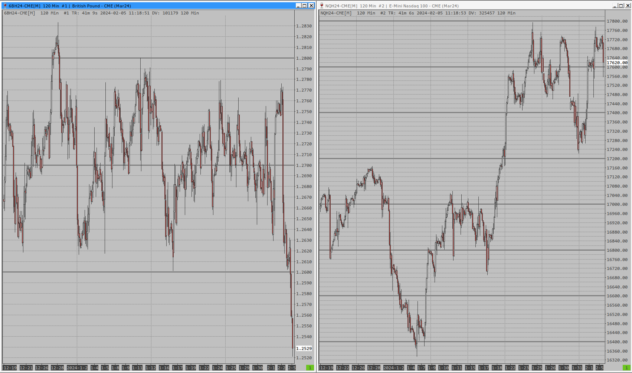Maximize the British Pound chart window
This screenshot has width=632, height=373.
point(305,6)
